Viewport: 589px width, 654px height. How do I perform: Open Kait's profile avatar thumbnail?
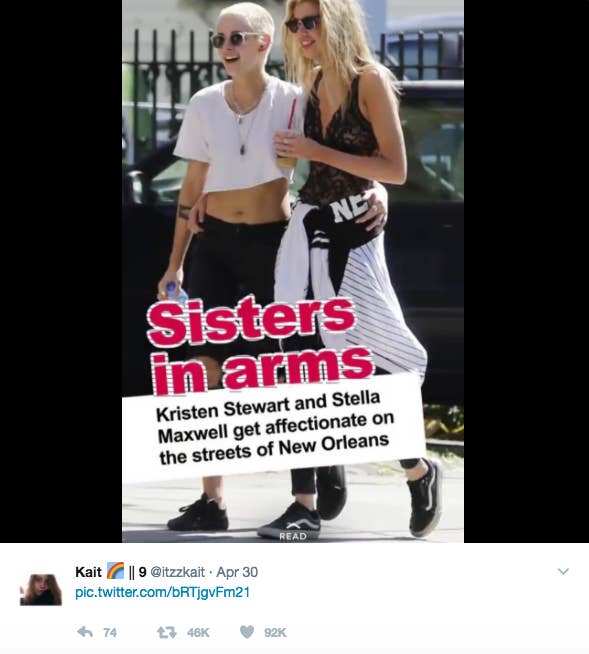coord(41,589)
